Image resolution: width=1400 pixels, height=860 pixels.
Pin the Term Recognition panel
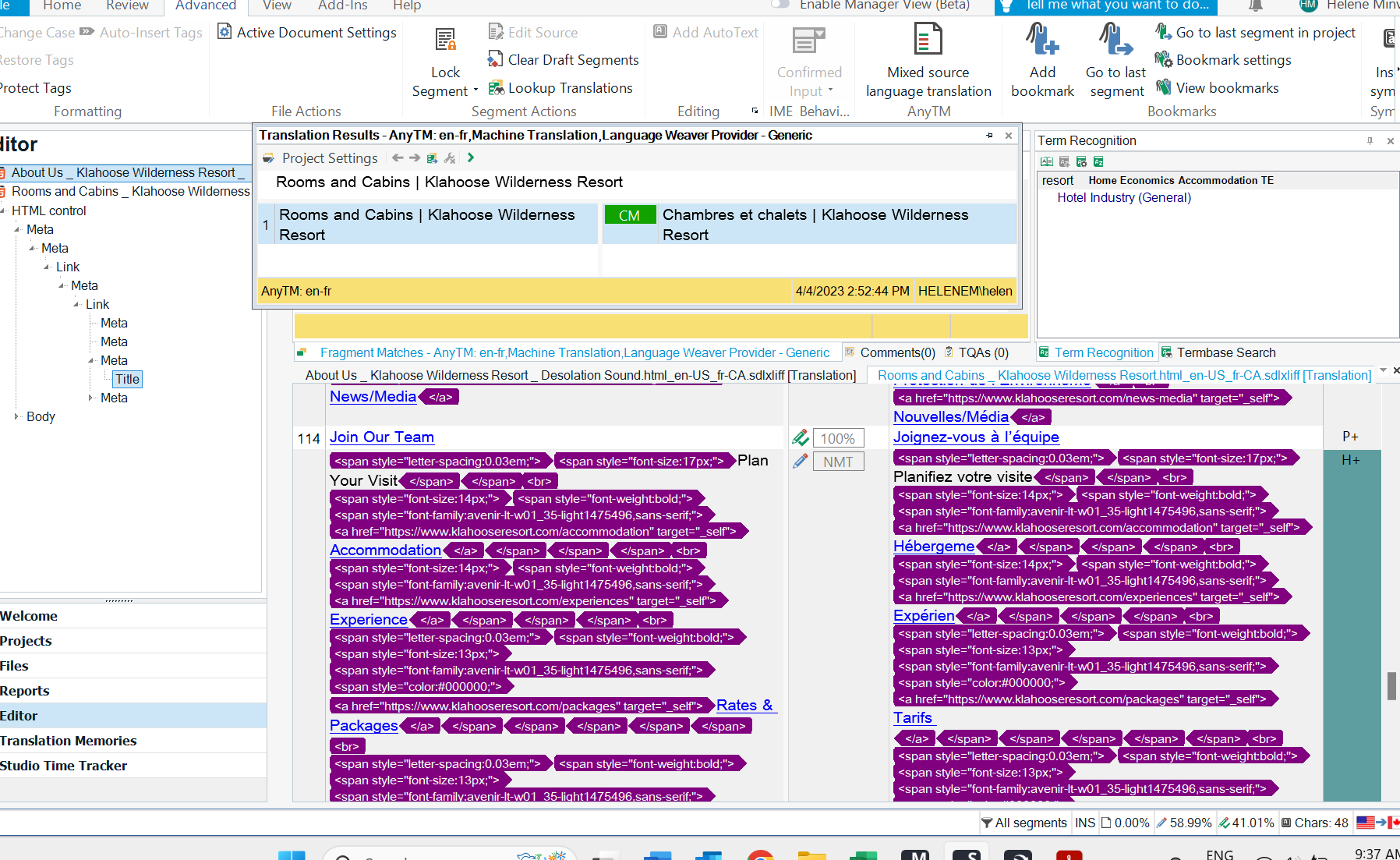point(1370,141)
